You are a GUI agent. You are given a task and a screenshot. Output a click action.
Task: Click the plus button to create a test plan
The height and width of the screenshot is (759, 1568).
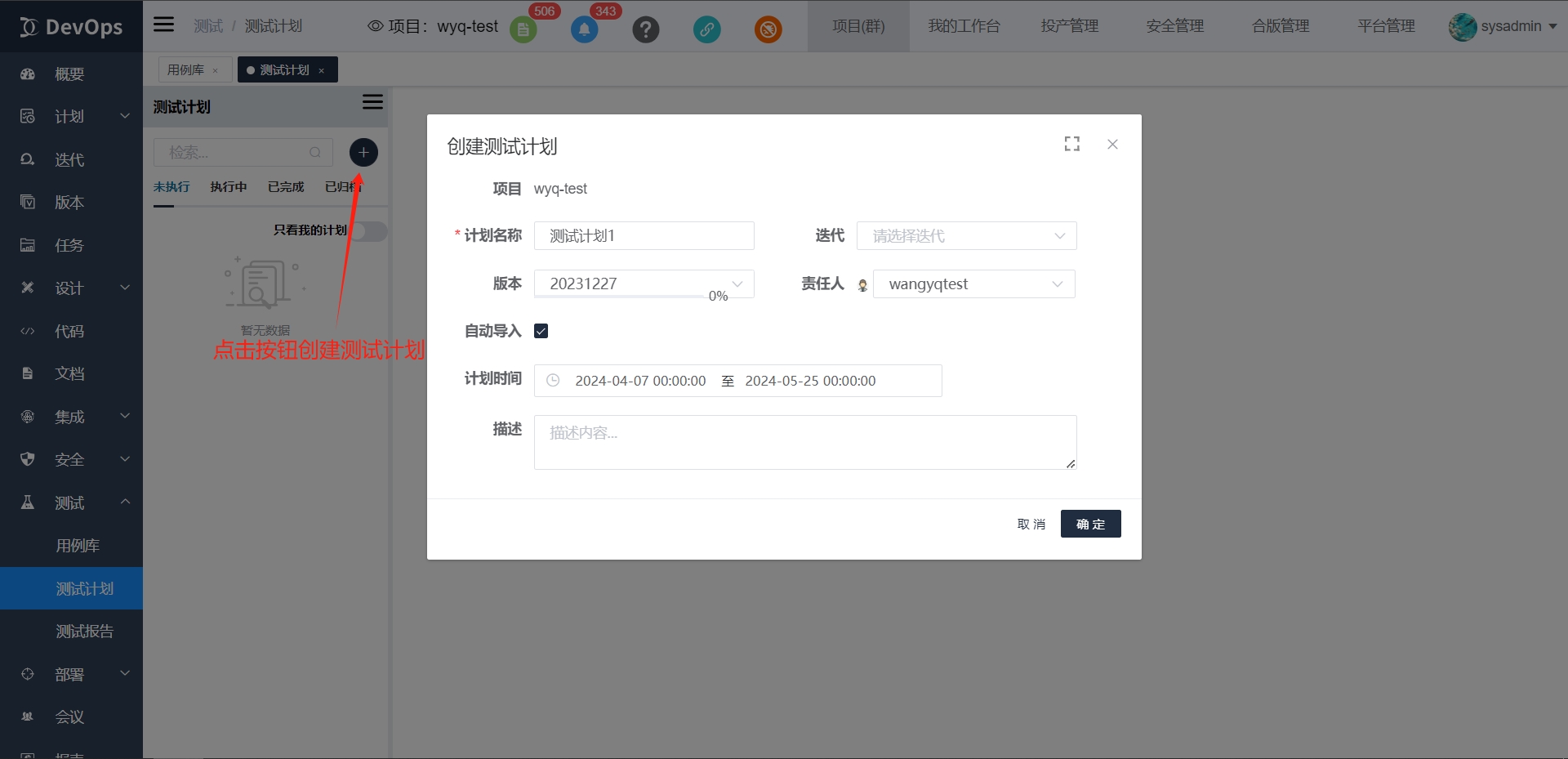click(363, 152)
